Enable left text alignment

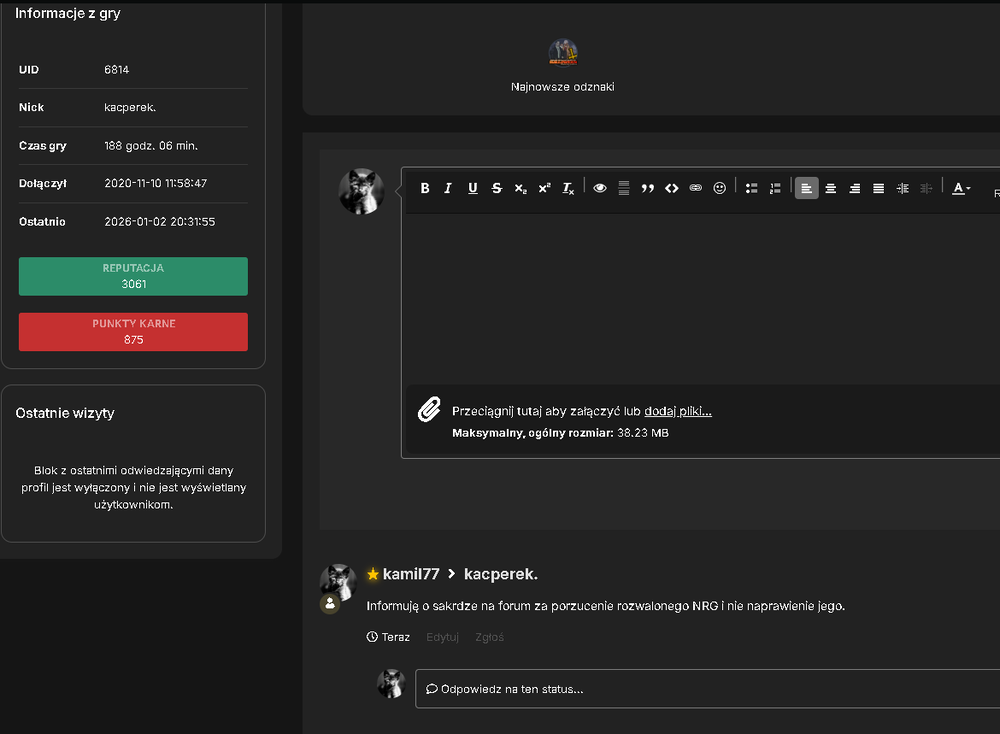tap(807, 188)
